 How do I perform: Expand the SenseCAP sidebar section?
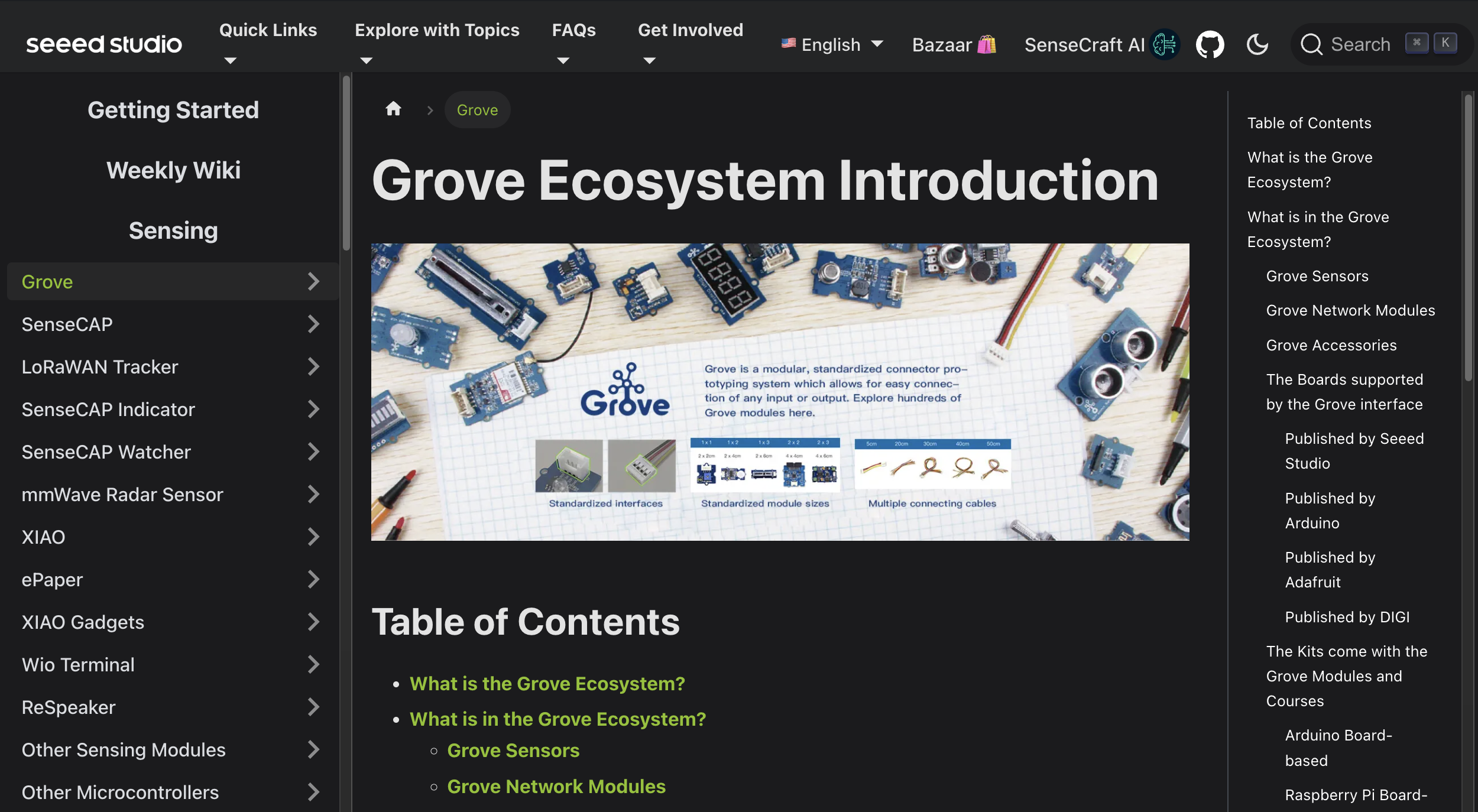[314, 324]
